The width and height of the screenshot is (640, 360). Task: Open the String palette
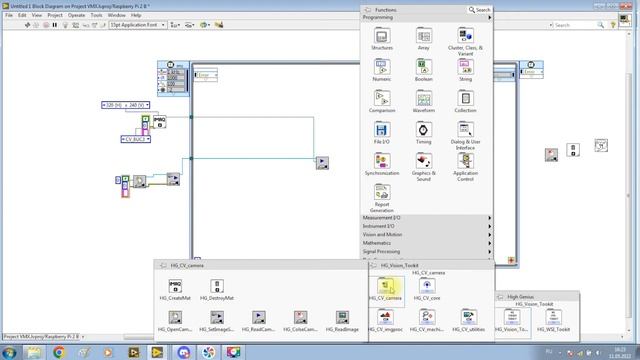tap(465, 67)
